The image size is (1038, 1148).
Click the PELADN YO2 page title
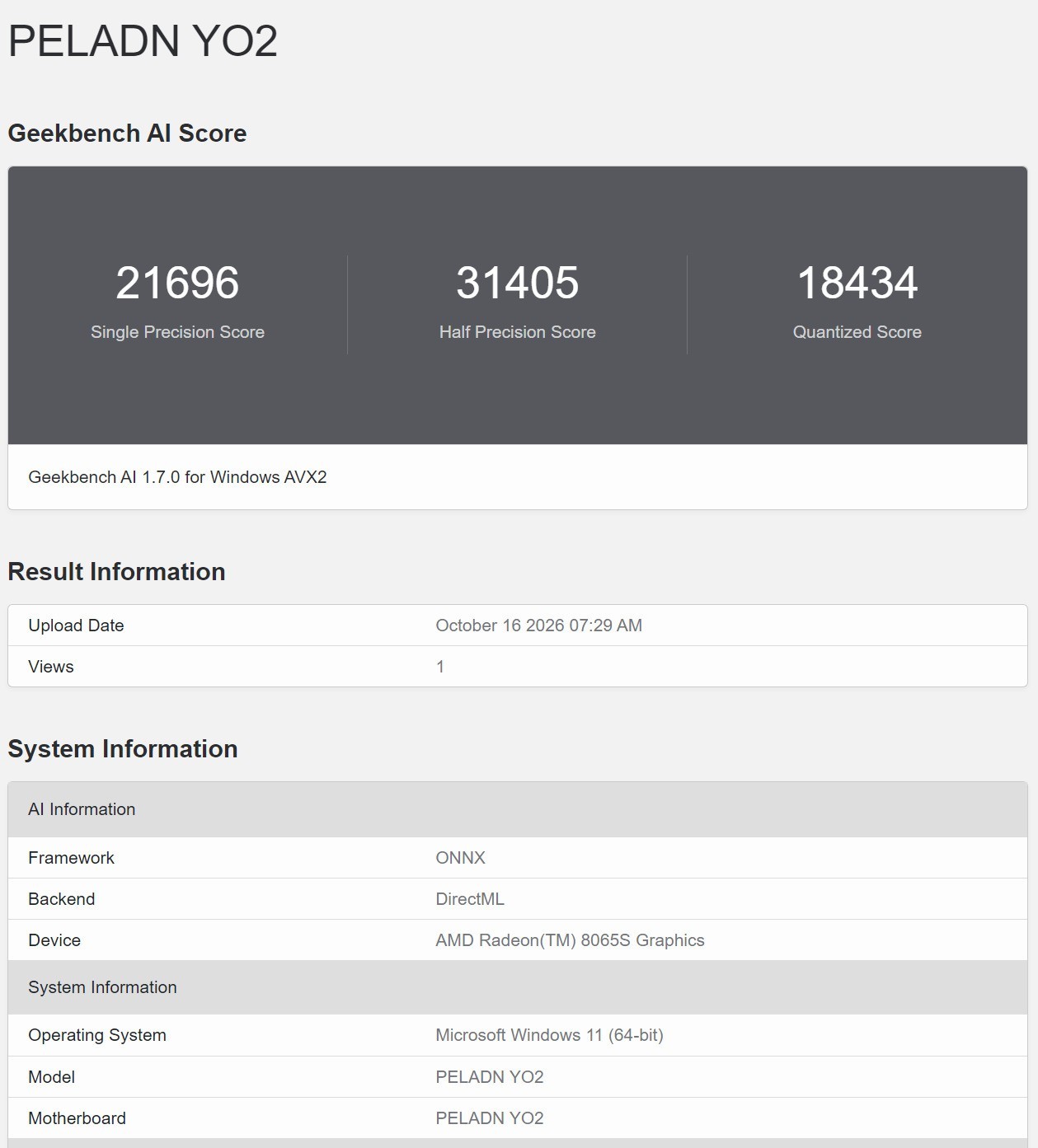click(x=143, y=40)
